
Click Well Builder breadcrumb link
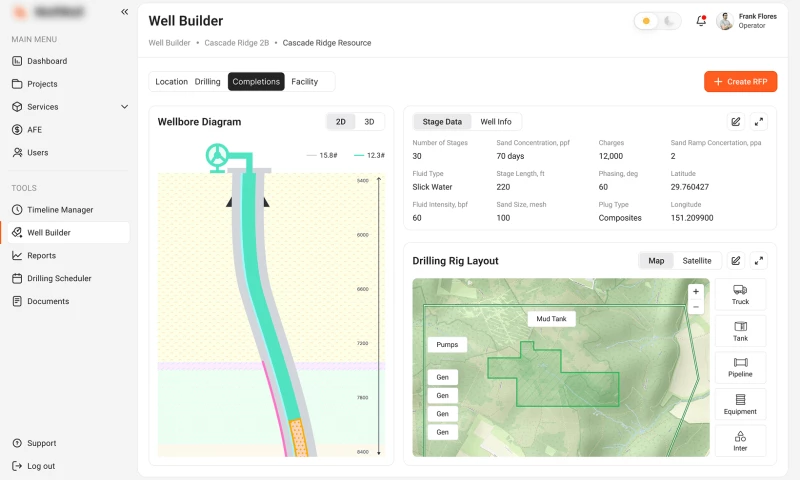(x=169, y=43)
